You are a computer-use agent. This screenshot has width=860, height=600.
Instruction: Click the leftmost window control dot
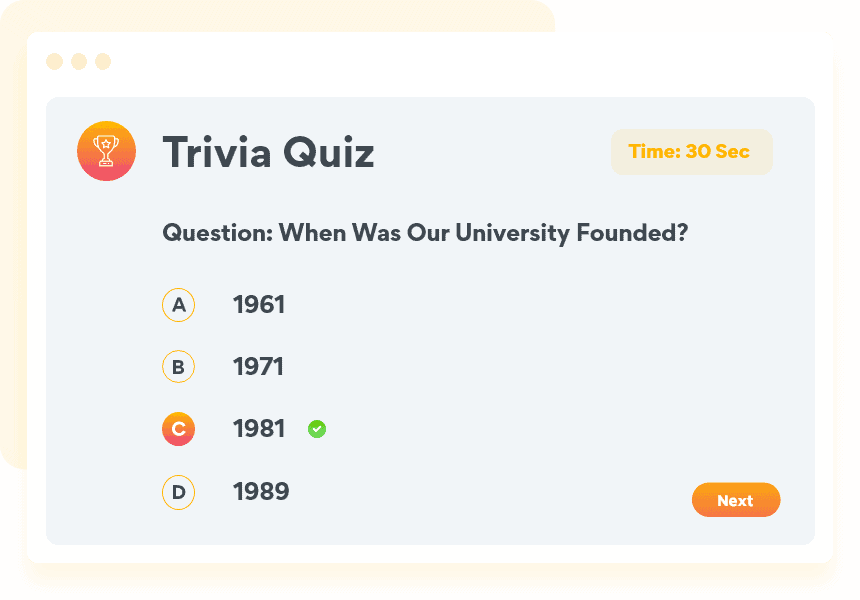coord(54,62)
